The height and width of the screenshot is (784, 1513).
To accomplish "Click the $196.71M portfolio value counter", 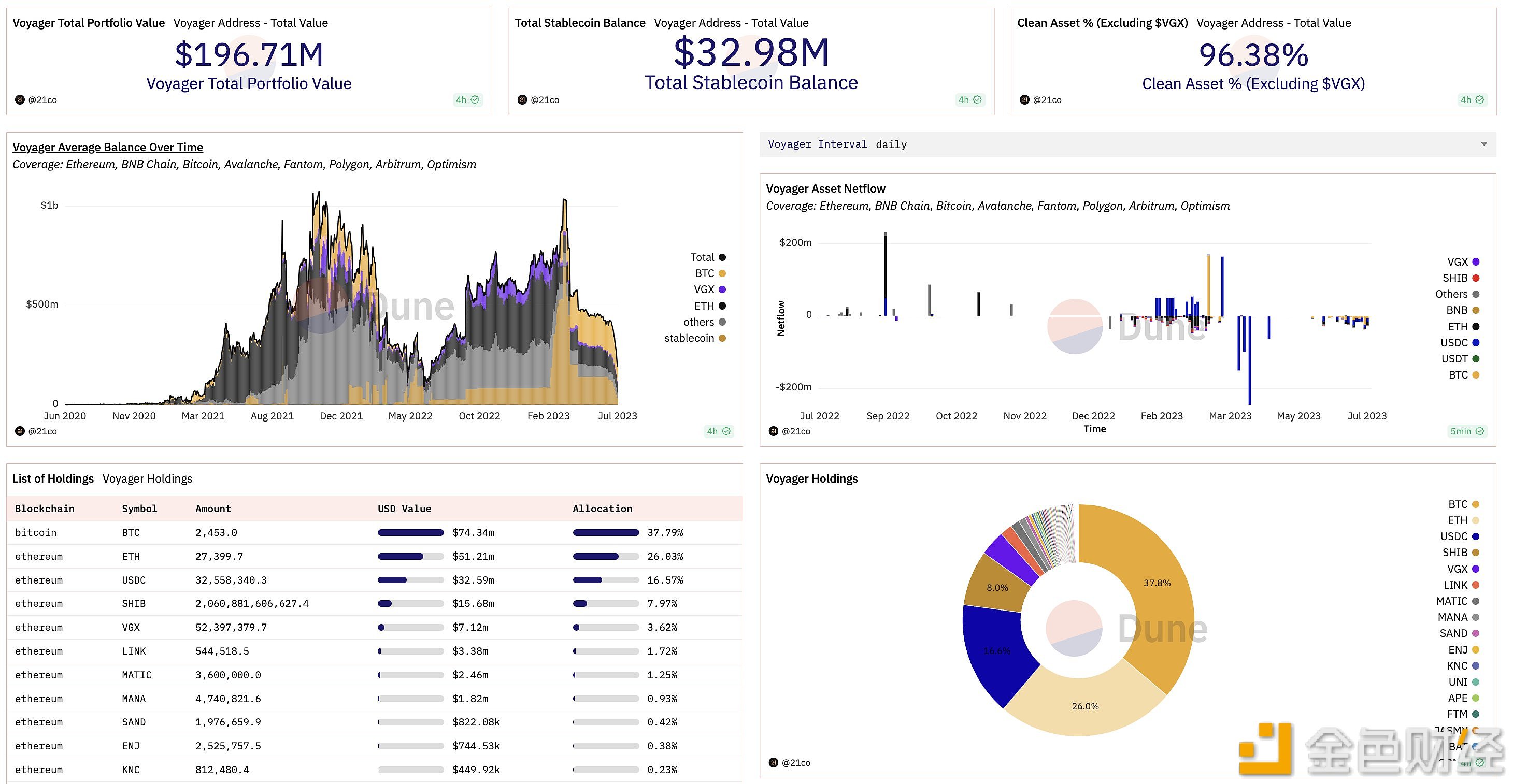I will click(x=249, y=55).
